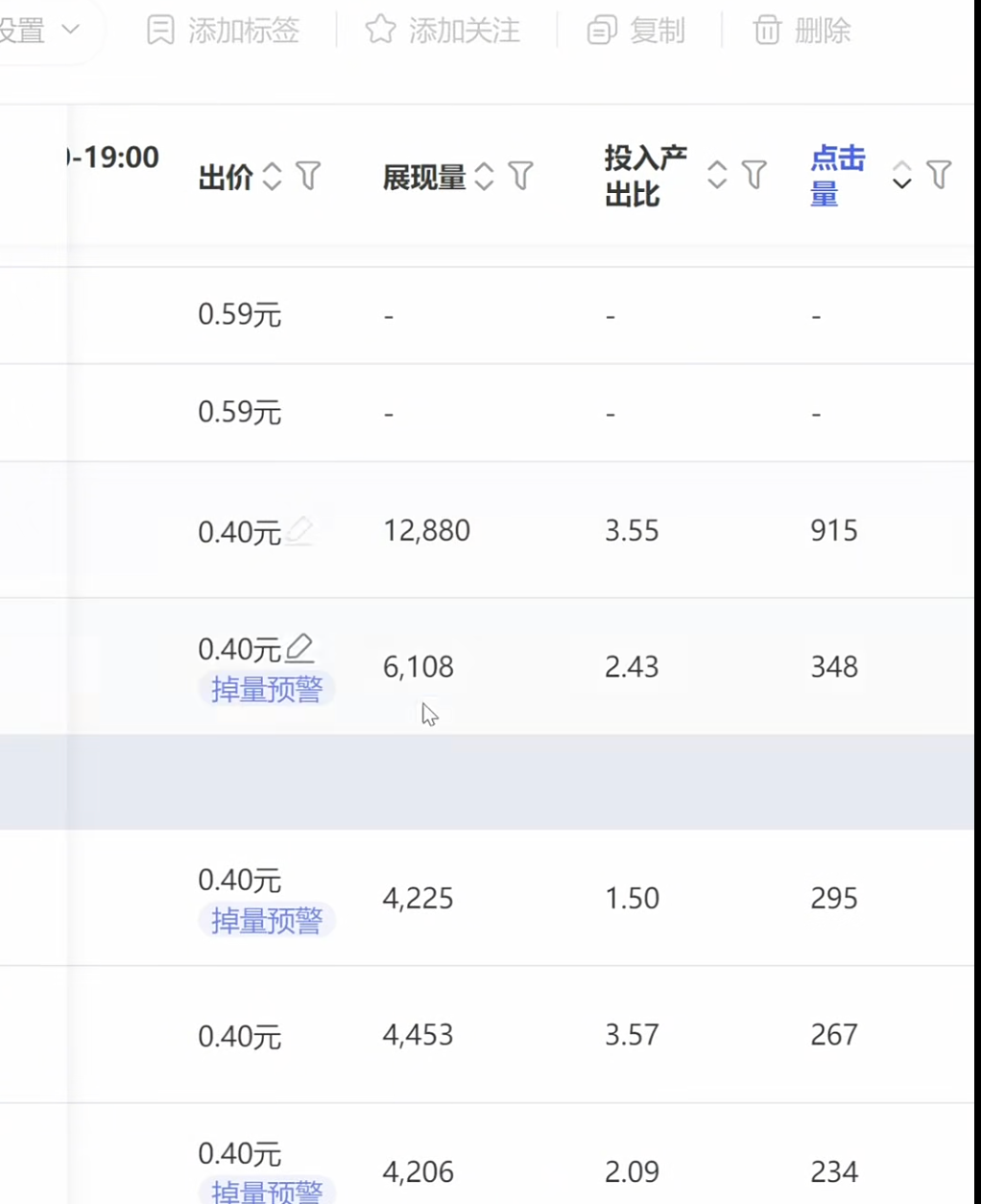This screenshot has width=981, height=1204.
Task: Toggle the 点击量 column sort arrows
Action: coord(901,175)
